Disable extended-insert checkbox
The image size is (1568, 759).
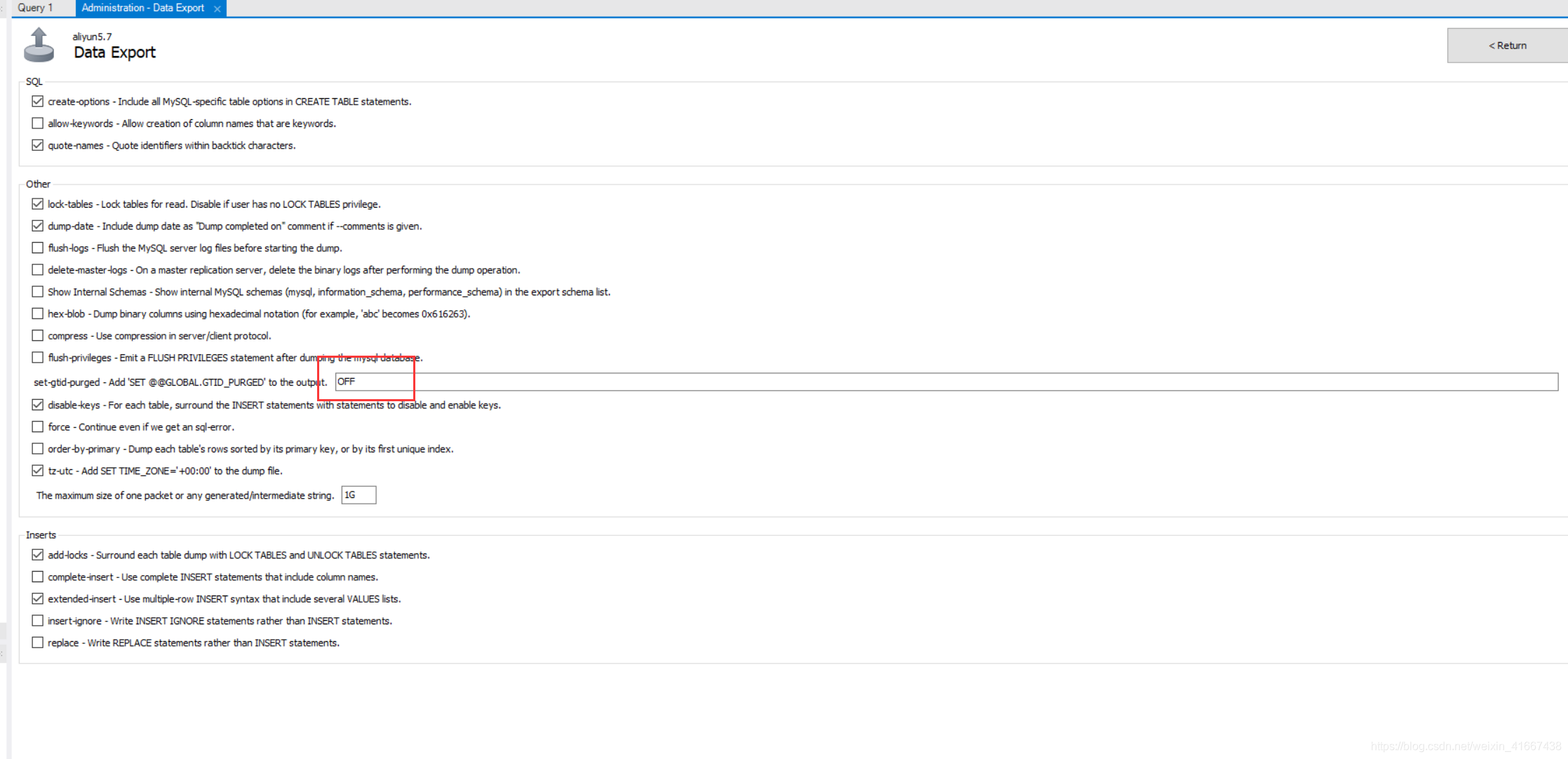38,598
